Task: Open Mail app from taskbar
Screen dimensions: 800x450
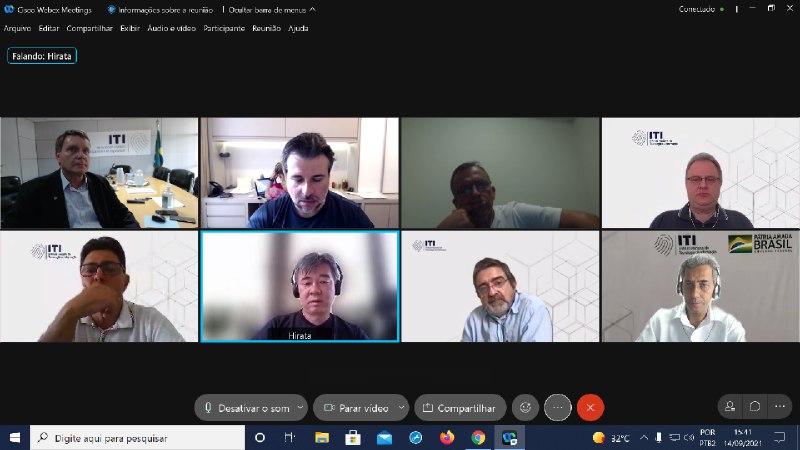Action: coord(384,438)
